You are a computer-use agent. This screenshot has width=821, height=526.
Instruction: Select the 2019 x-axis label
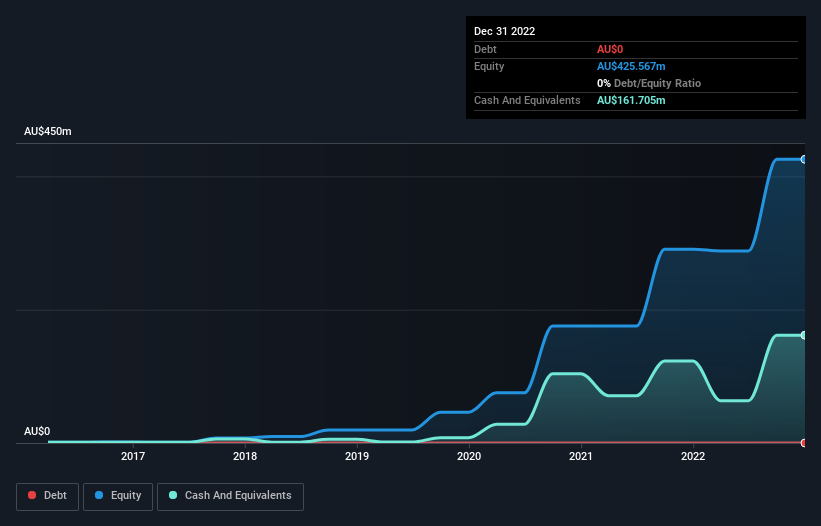[357, 456]
